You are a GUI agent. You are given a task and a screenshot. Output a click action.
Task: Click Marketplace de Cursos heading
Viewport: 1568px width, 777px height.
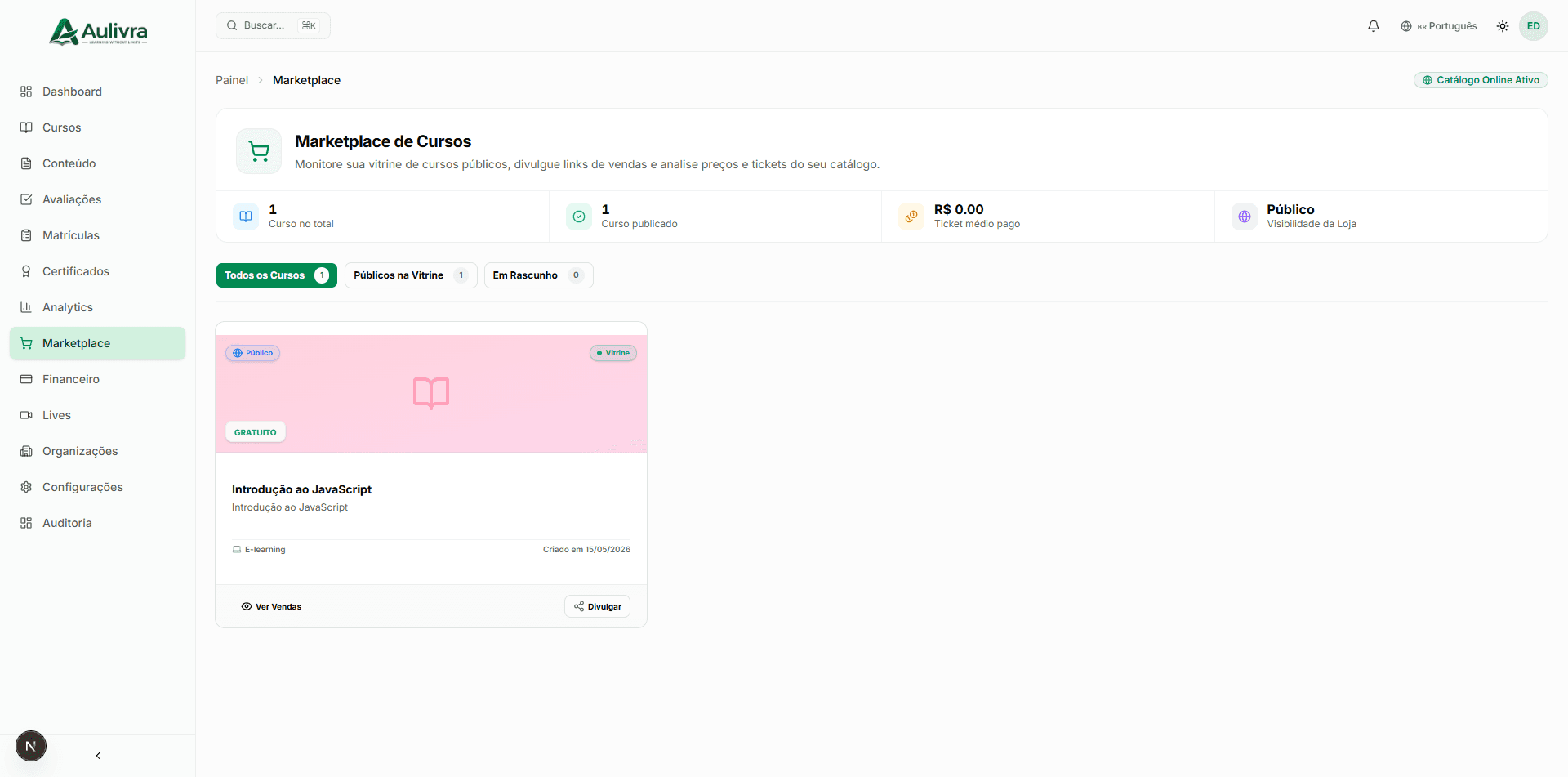[383, 141]
